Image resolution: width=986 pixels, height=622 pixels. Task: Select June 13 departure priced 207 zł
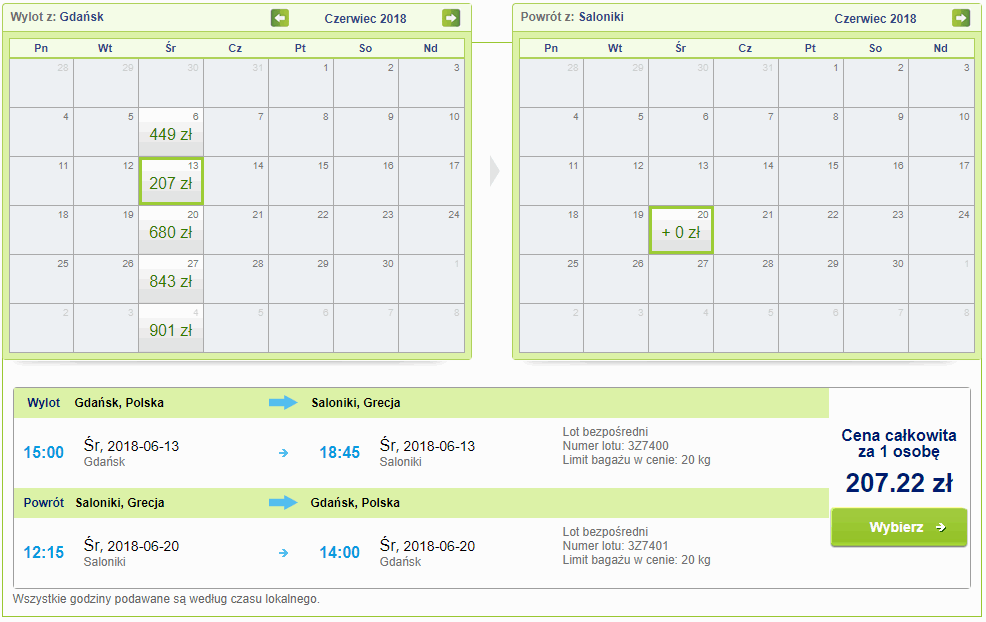click(x=171, y=181)
